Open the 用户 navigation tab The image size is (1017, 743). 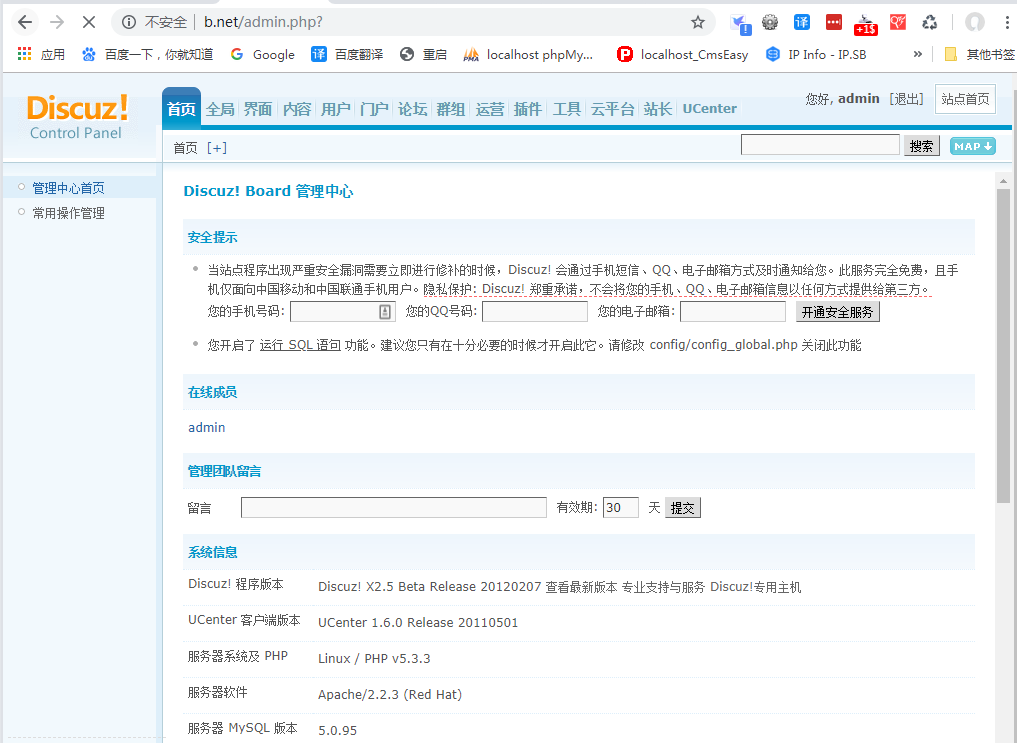click(x=335, y=109)
